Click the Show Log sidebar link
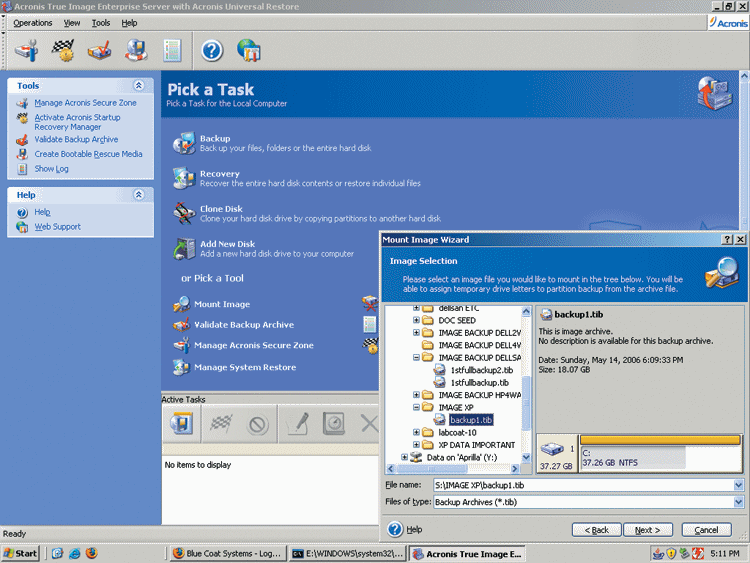The height and width of the screenshot is (563, 750). [x=51, y=169]
